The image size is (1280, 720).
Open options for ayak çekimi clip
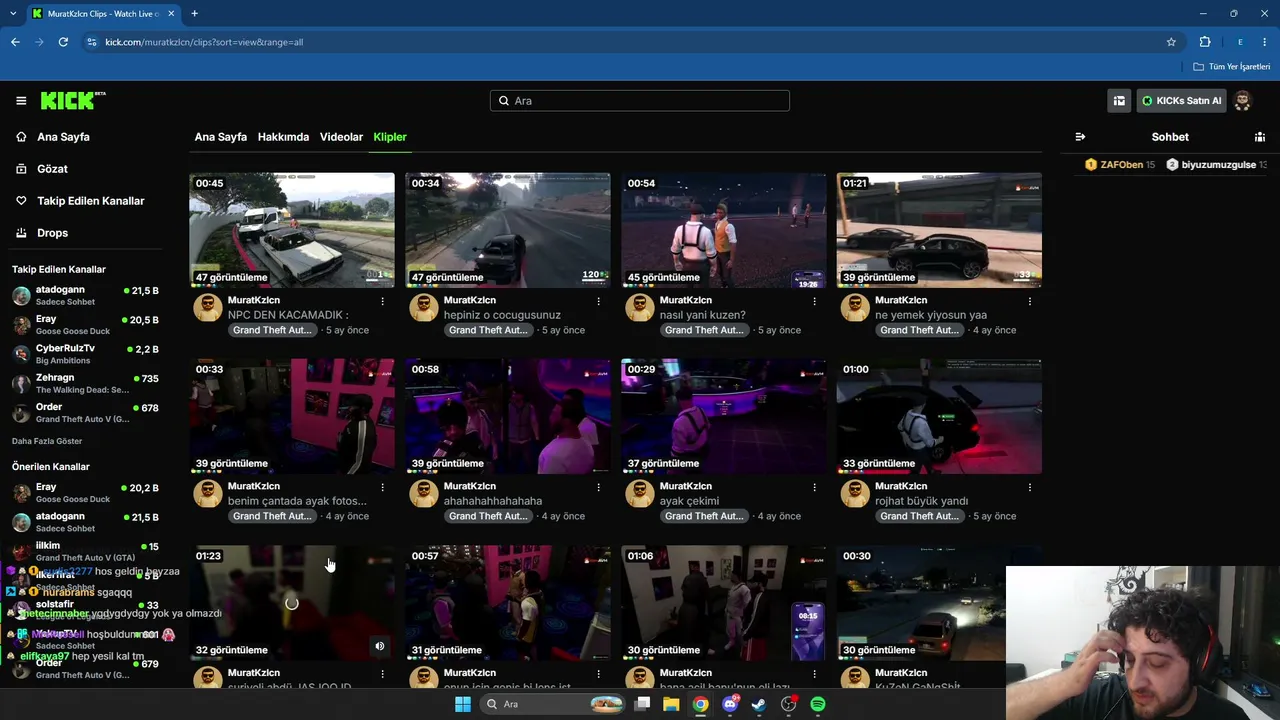[x=814, y=487]
